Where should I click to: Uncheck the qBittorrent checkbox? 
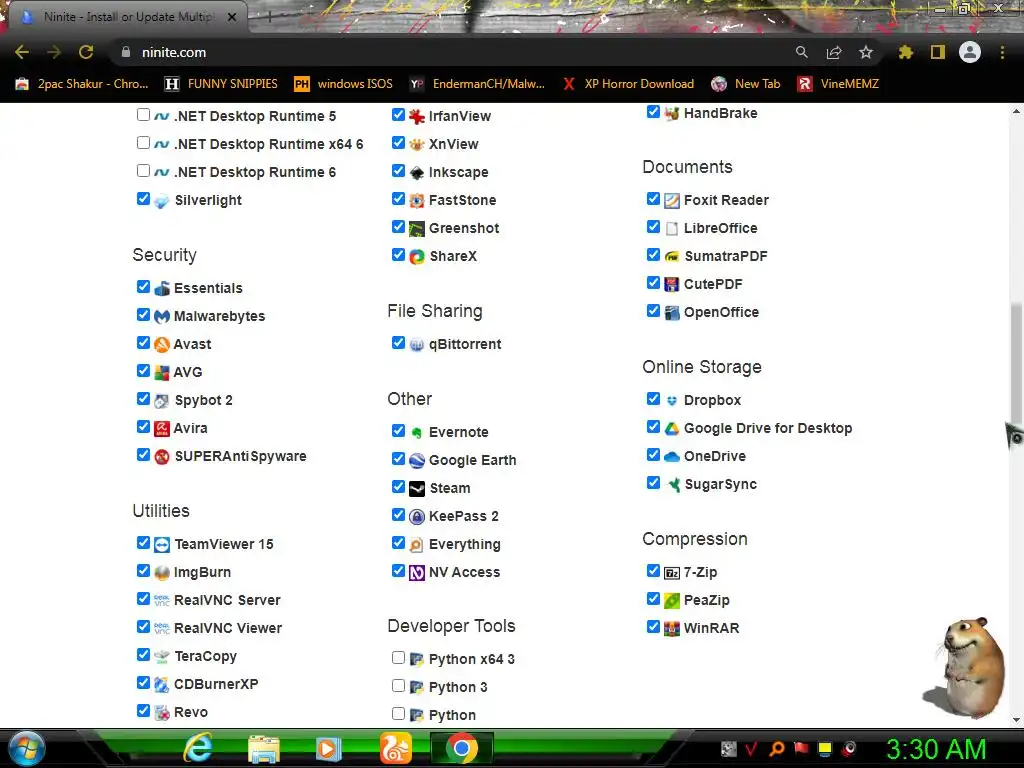coord(398,343)
